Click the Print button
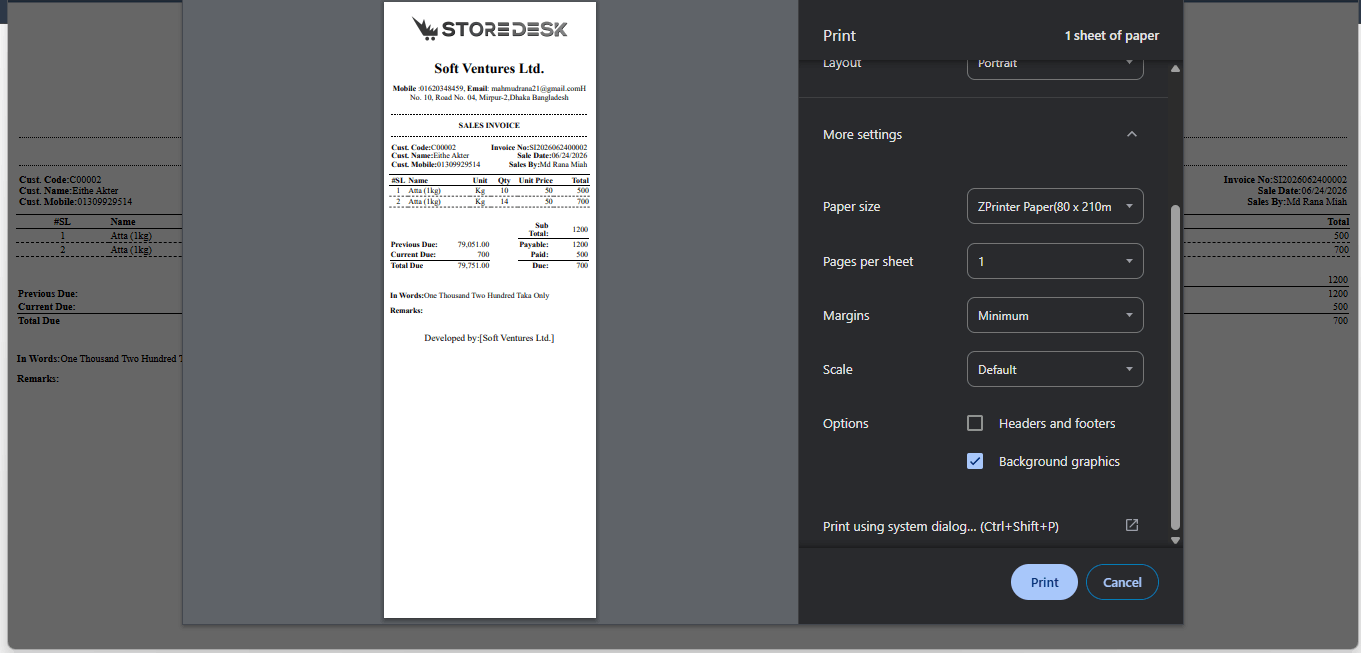The image size is (1361, 653). 1044,582
